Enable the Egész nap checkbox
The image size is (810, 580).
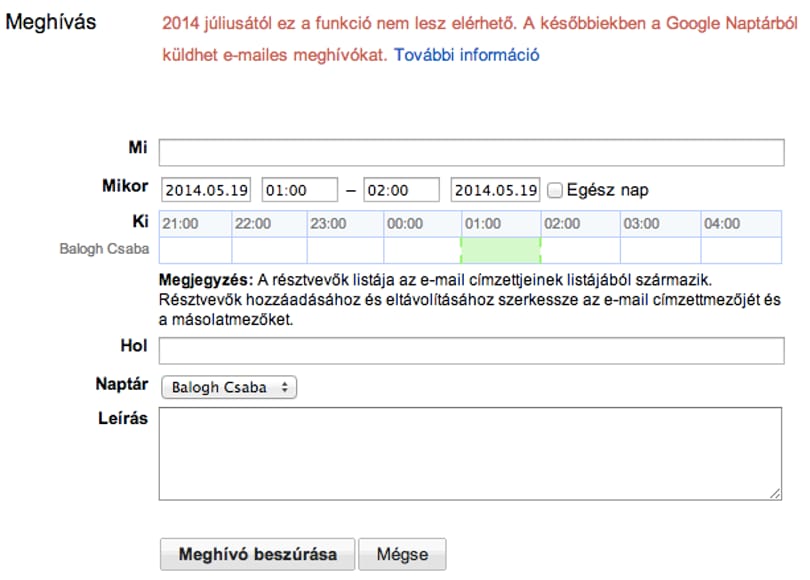[555, 190]
